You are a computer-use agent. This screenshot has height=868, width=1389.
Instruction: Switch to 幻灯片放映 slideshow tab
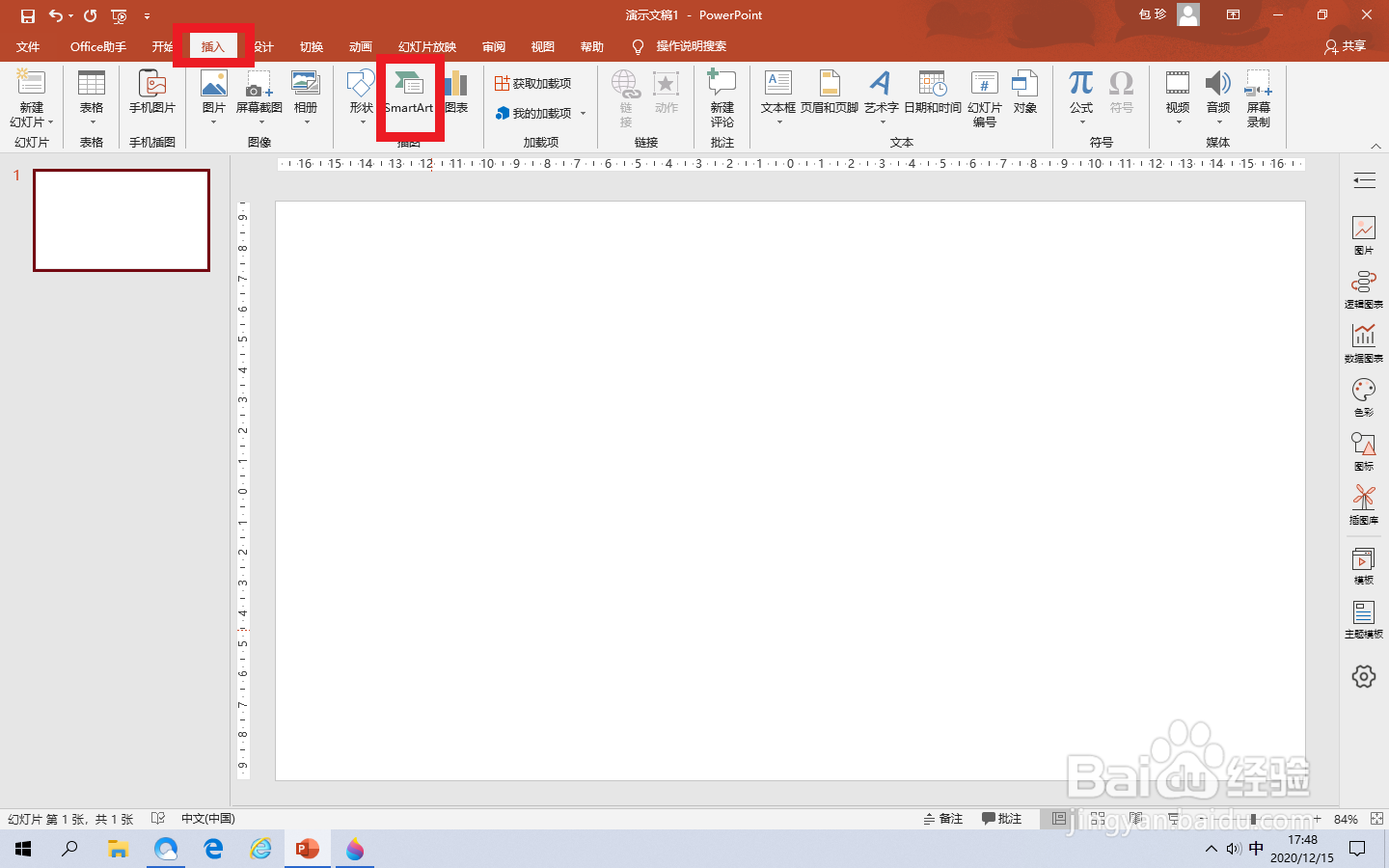[x=427, y=46]
